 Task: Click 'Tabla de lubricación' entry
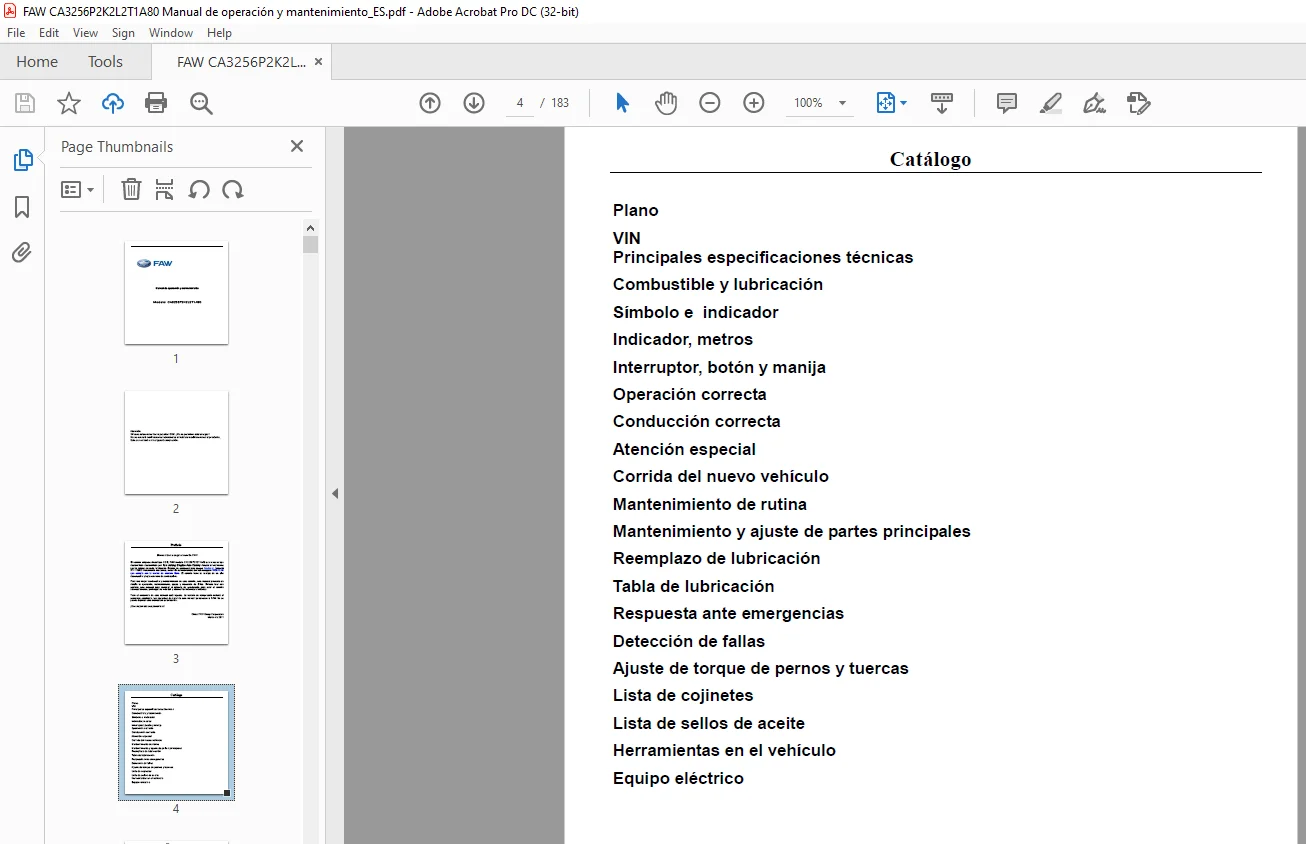click(x=694, y=586)
